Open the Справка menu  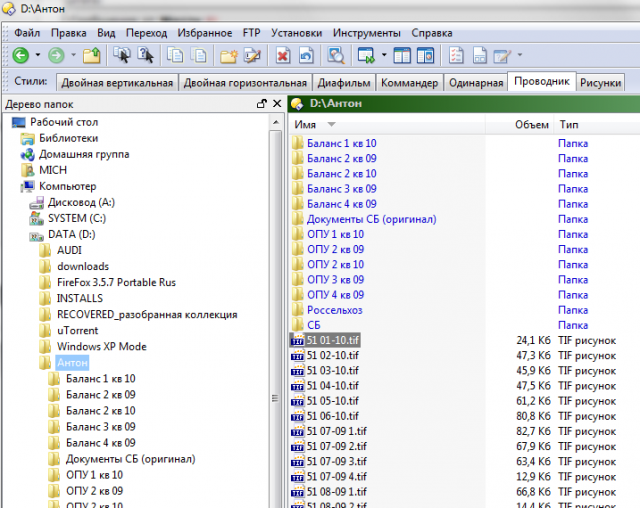[432, 33]
